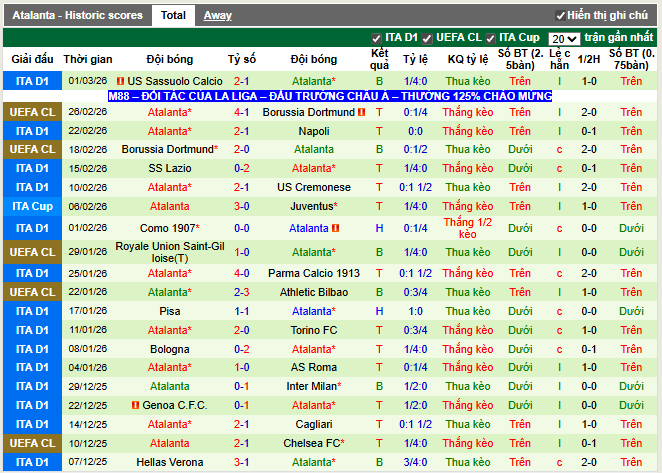The height and width of the screenshot is (473, 662).
Task: Click the Thời gian column header
Action: pyautogui.click(x=88, y=59)
